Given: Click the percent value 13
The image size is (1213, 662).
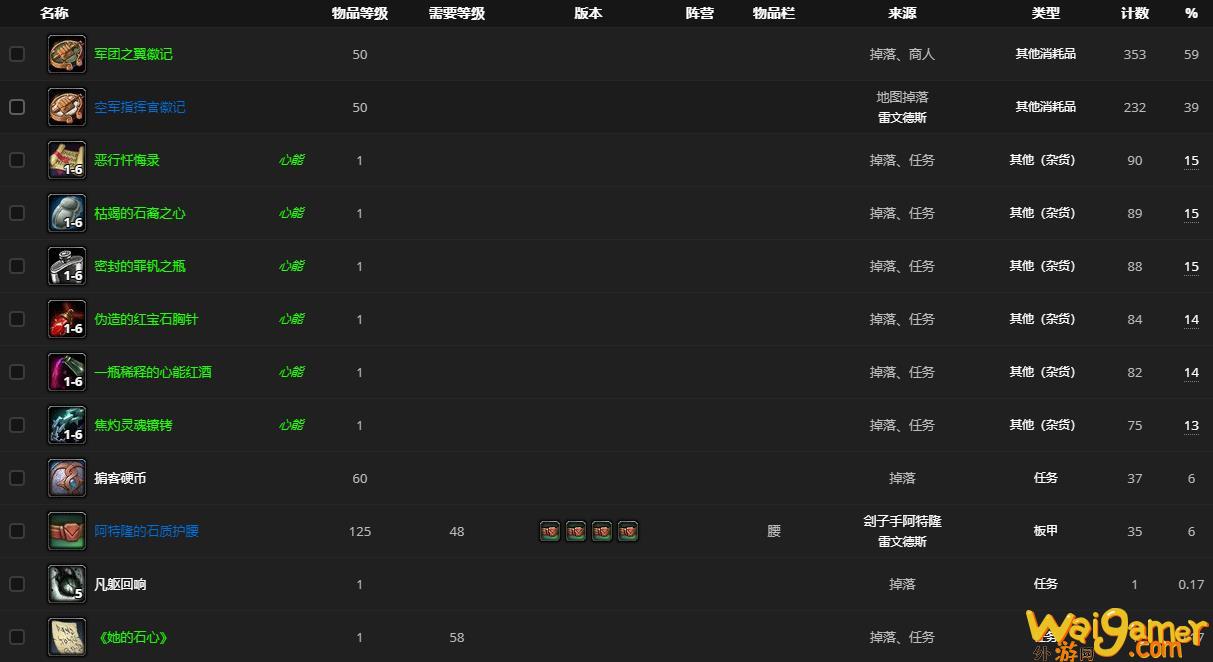Looking at the screenshot, I should point(1191,425).
